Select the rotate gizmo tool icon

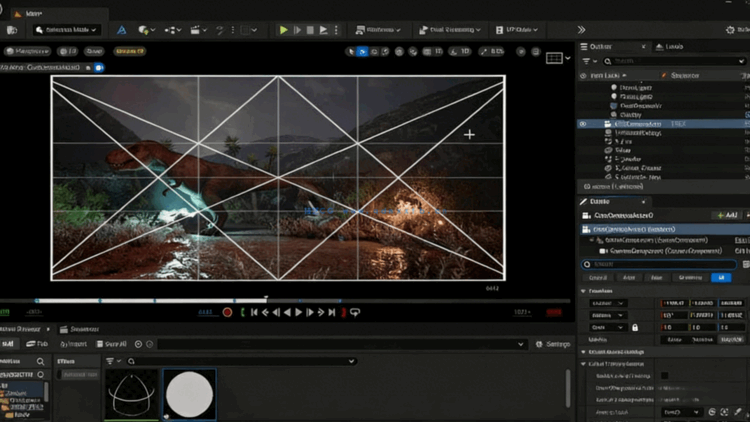374,51
